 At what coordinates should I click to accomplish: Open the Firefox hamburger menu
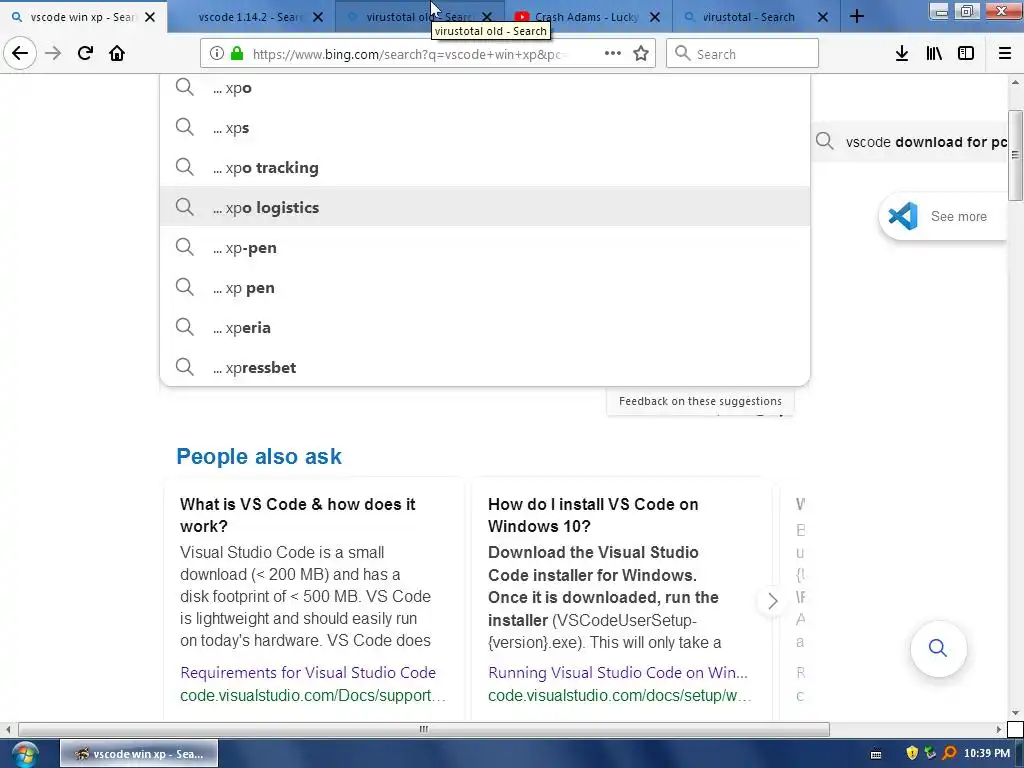click(1005, 54)
